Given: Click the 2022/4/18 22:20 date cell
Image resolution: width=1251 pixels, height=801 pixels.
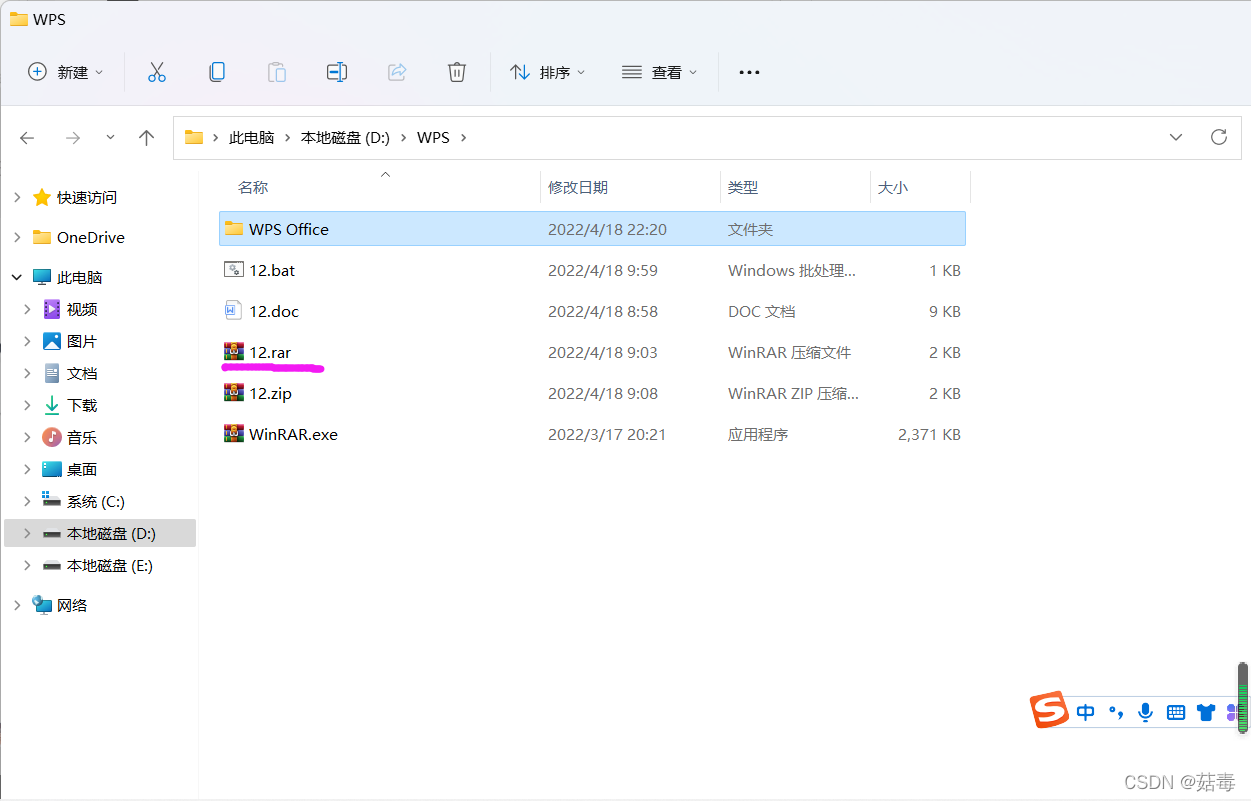Looking at the screenshot, I should point(607,229).
